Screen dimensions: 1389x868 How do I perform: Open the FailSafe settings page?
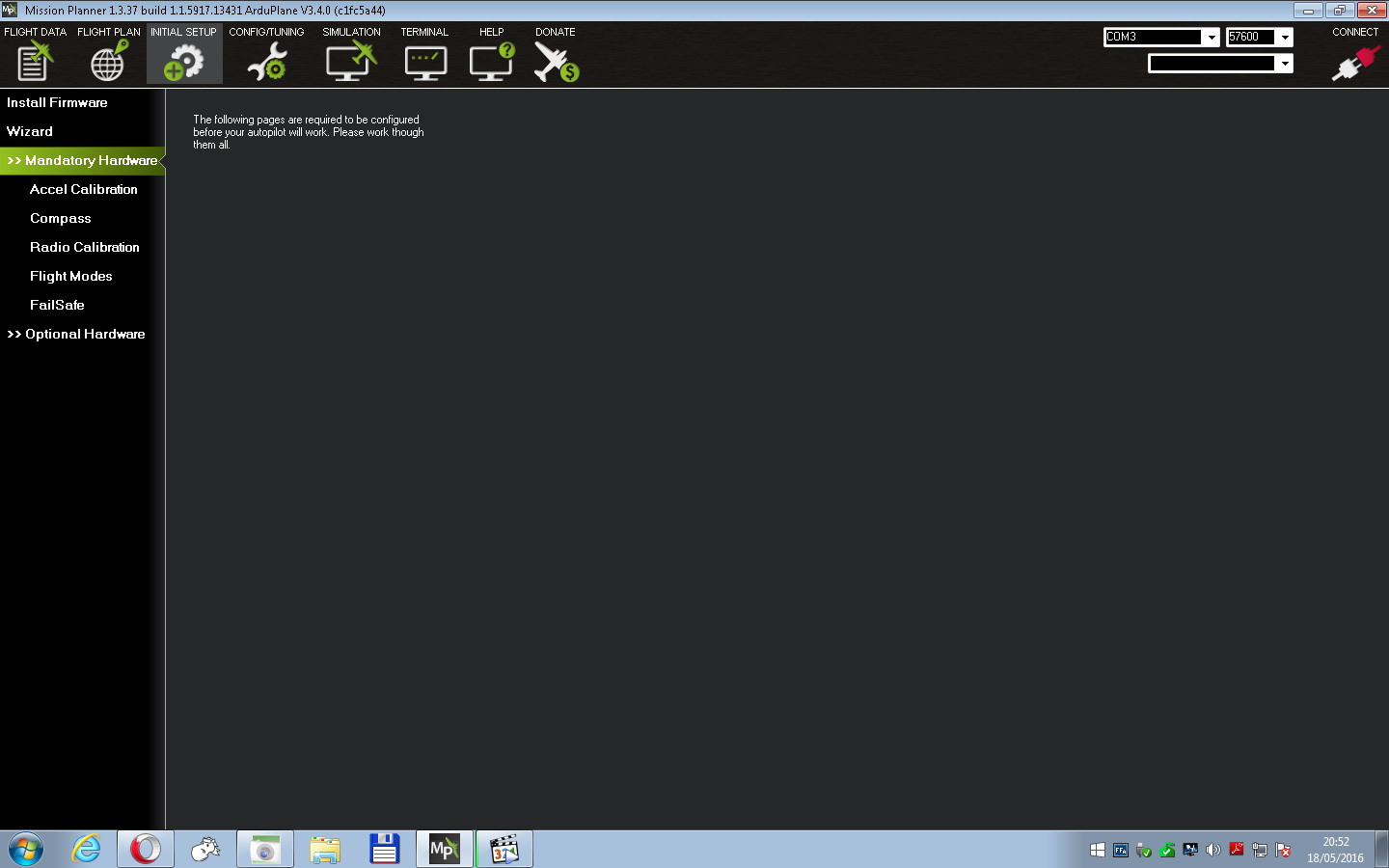click(x=57, y=305)
